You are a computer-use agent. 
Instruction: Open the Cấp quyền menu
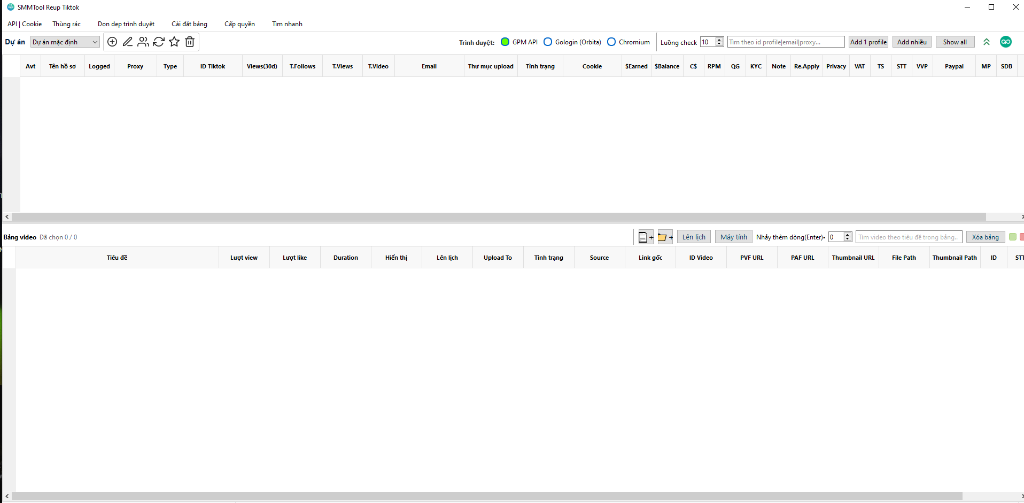pyautogui.click(x=240, y=24)
